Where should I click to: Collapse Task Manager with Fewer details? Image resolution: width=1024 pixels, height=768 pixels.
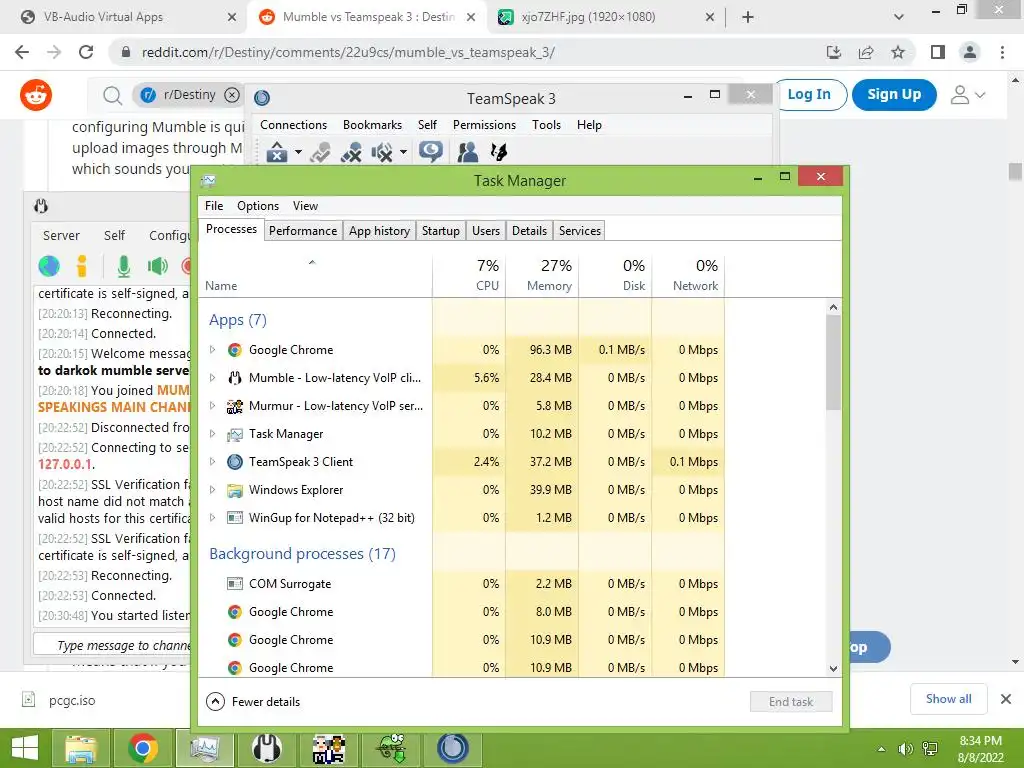click(x=253, y=702)
